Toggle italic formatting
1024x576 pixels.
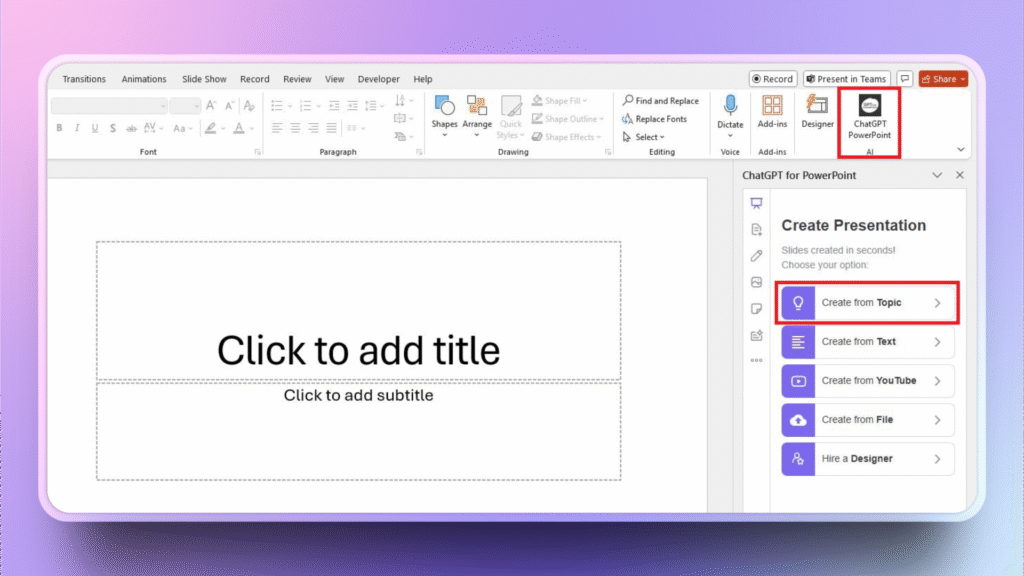(x=75, y=128)
